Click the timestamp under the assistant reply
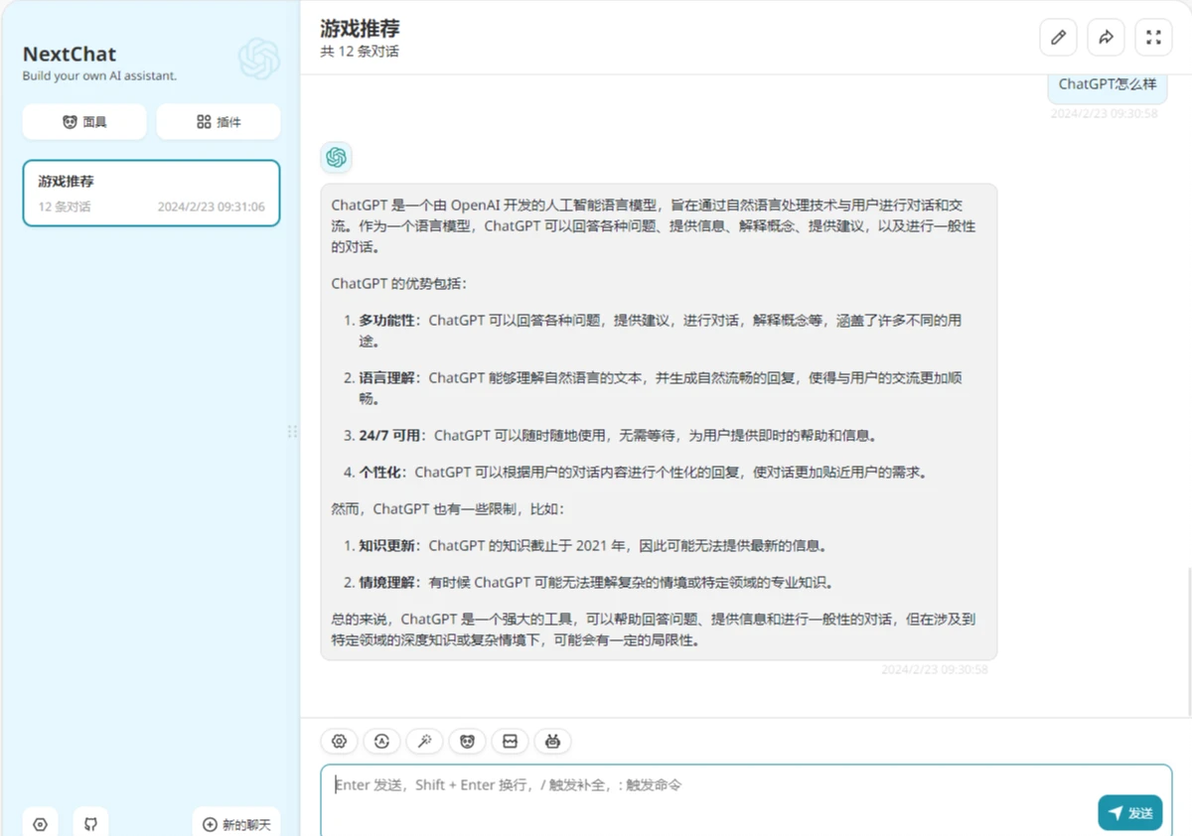 [934, 670]
